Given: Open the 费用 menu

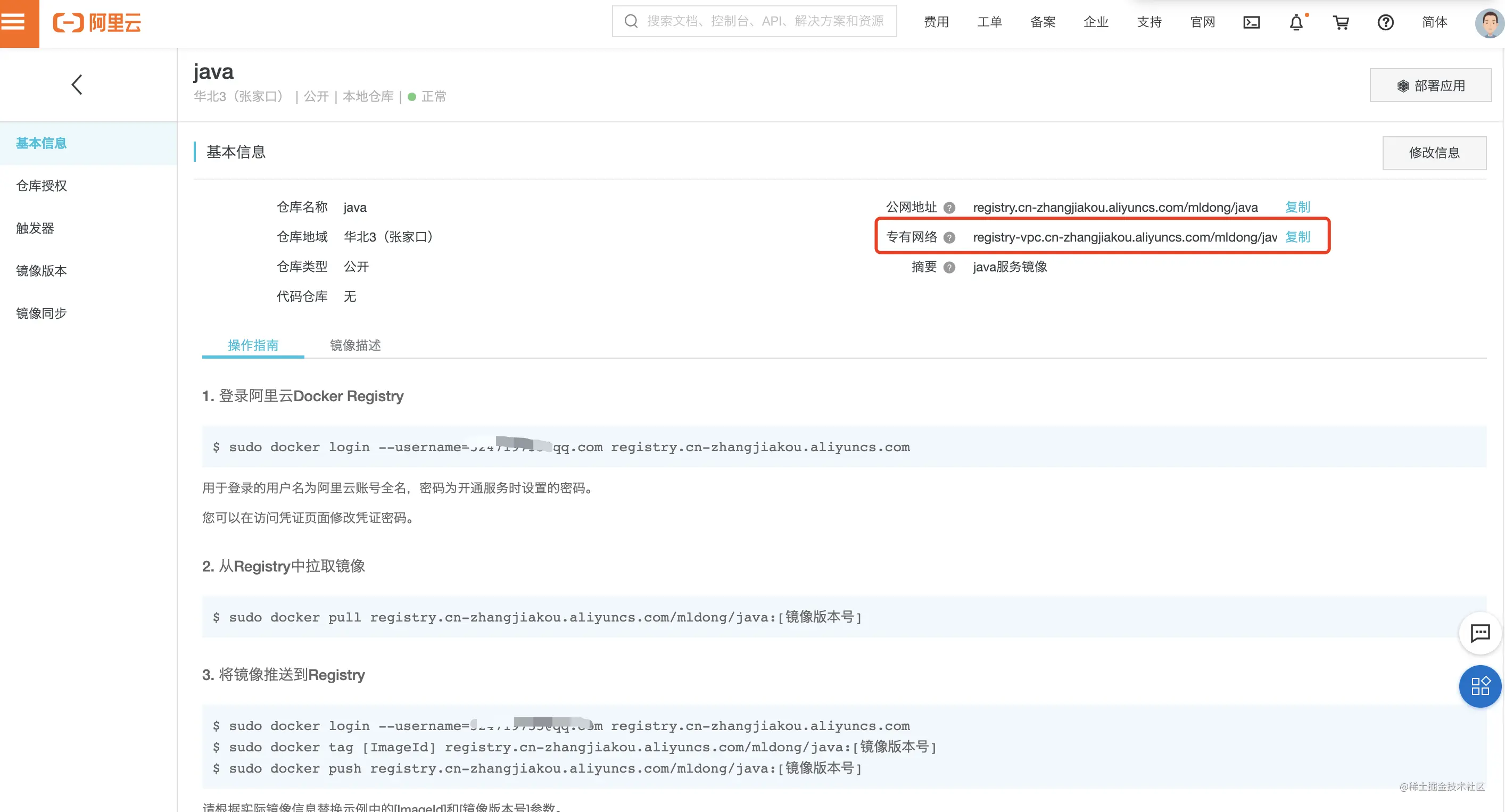Looking at the screenshot, I should coord(936,22).
